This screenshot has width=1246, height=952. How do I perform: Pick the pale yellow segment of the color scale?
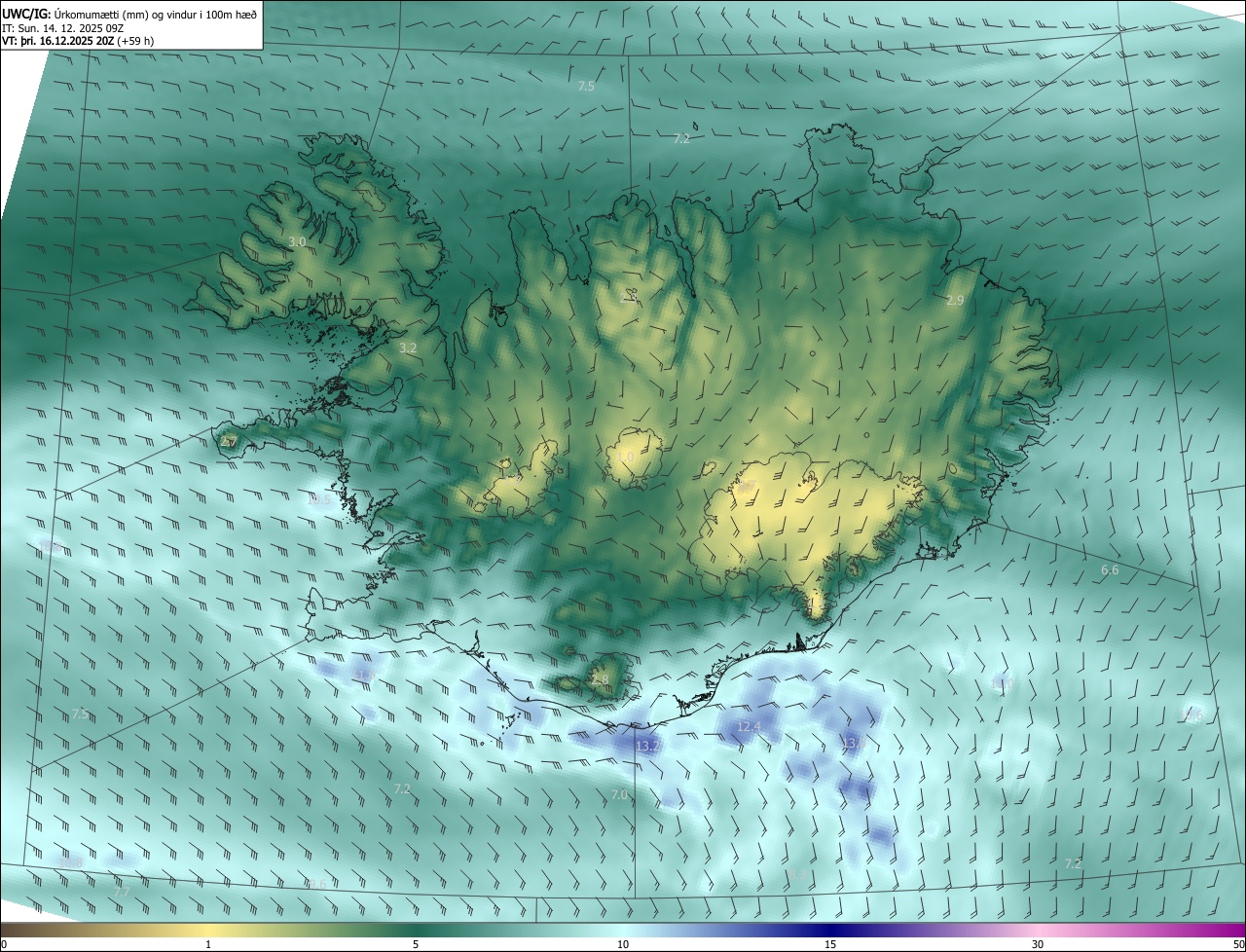[x=208, y=930]
